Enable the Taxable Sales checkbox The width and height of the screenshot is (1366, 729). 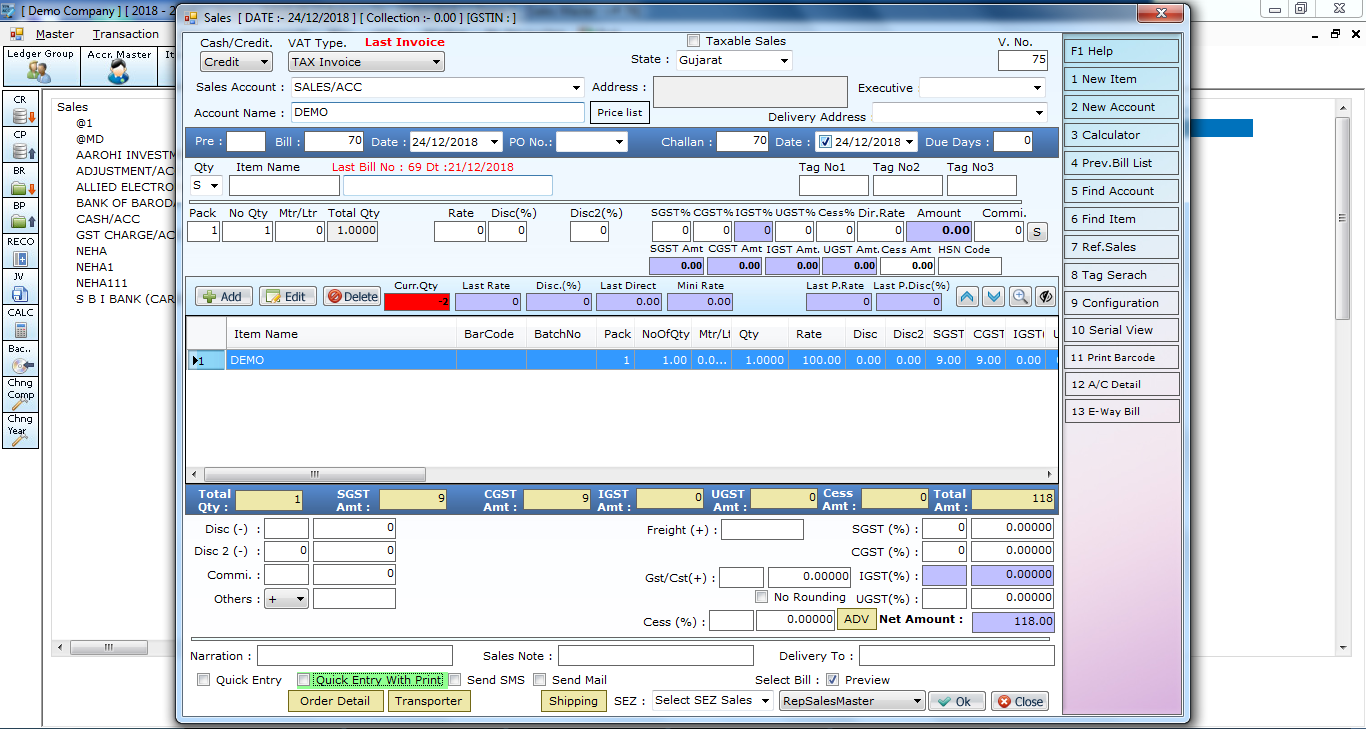click(x=694, y=40)
